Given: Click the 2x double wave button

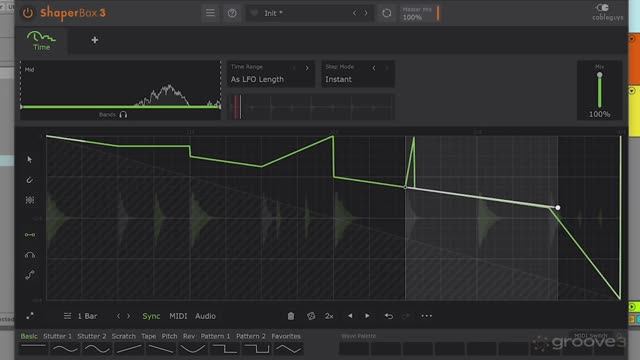Looking at the screenshot, I should 329,316.
